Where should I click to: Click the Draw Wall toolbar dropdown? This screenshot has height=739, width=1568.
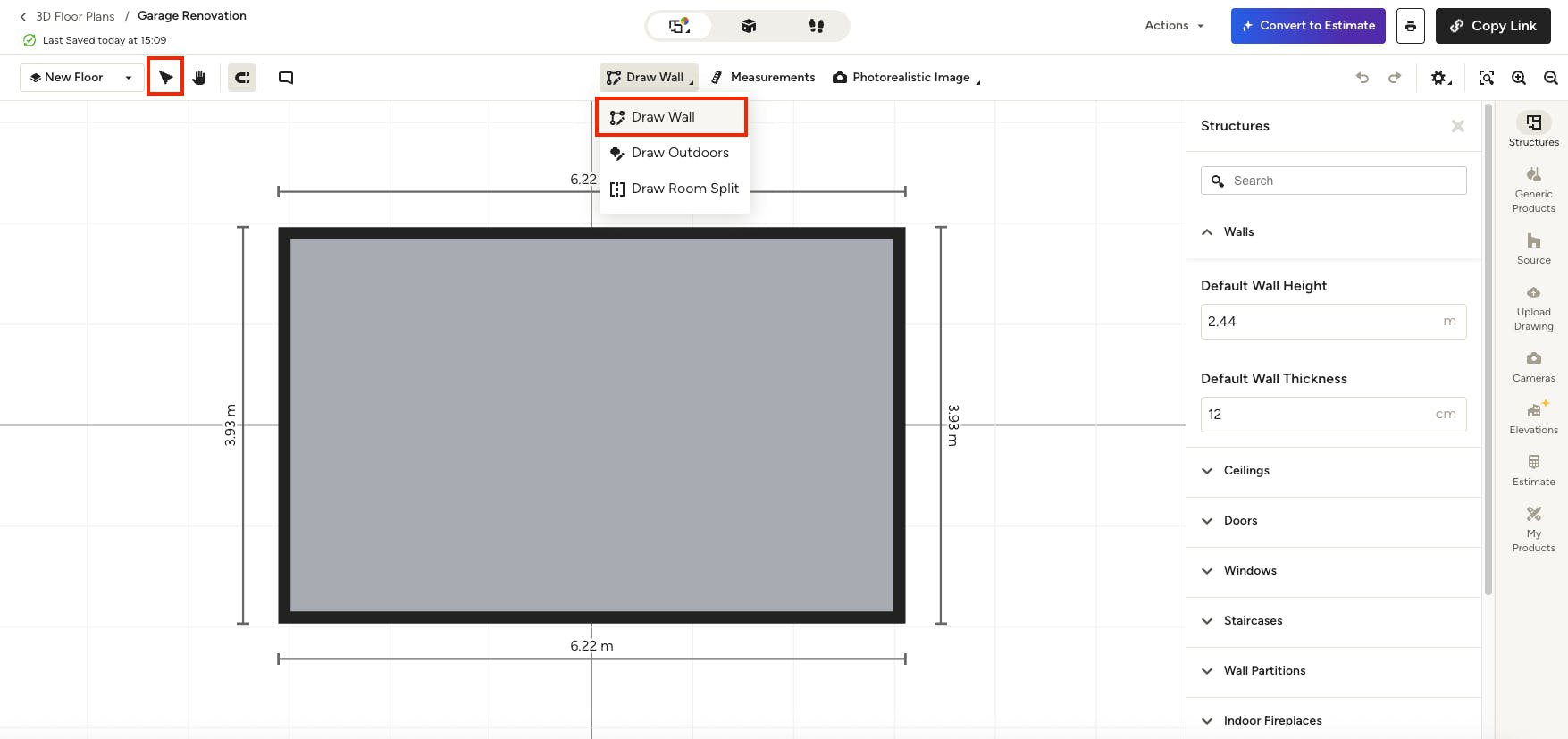[649, 78]
